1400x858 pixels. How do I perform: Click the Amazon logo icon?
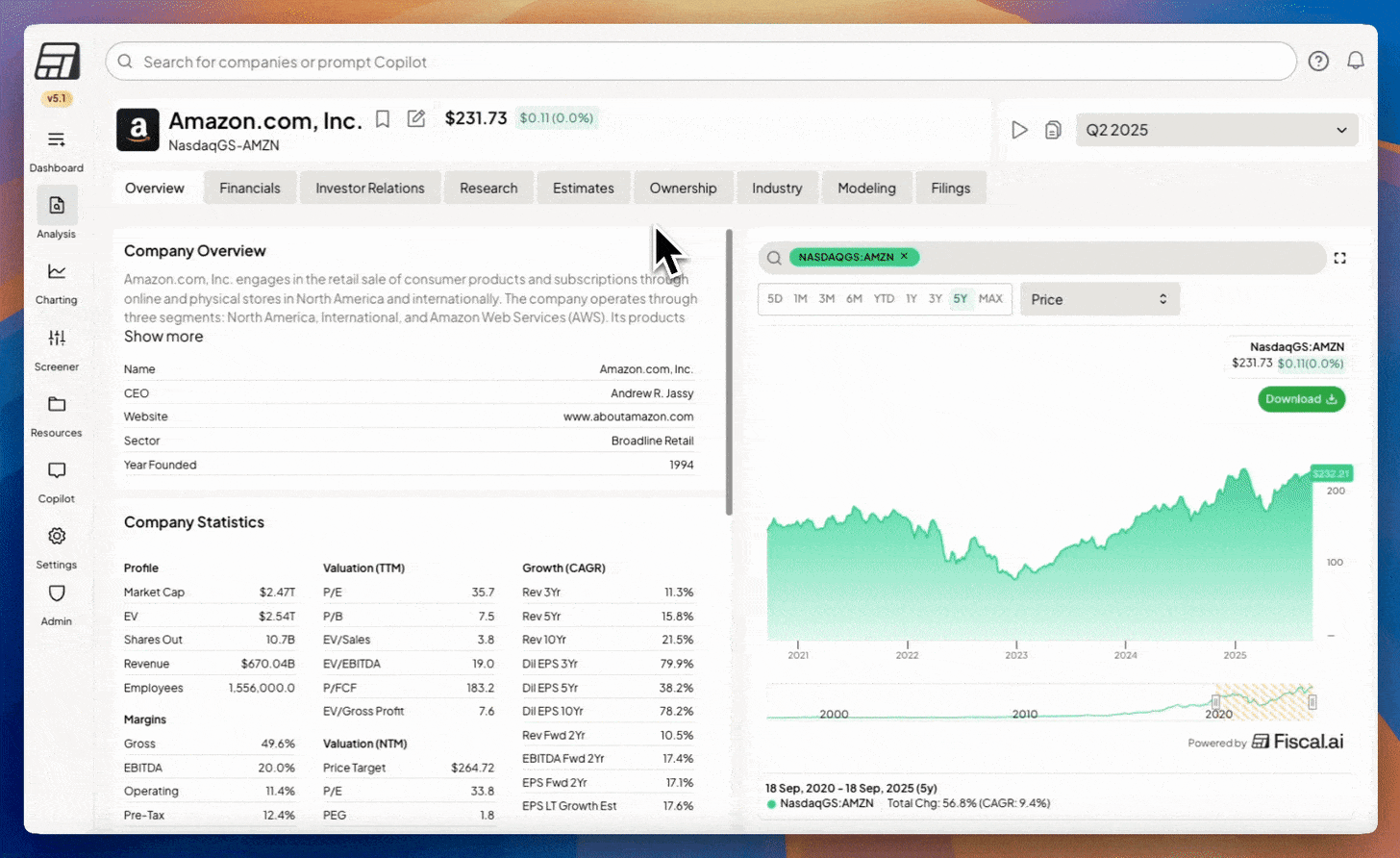[x=137, y=130]
